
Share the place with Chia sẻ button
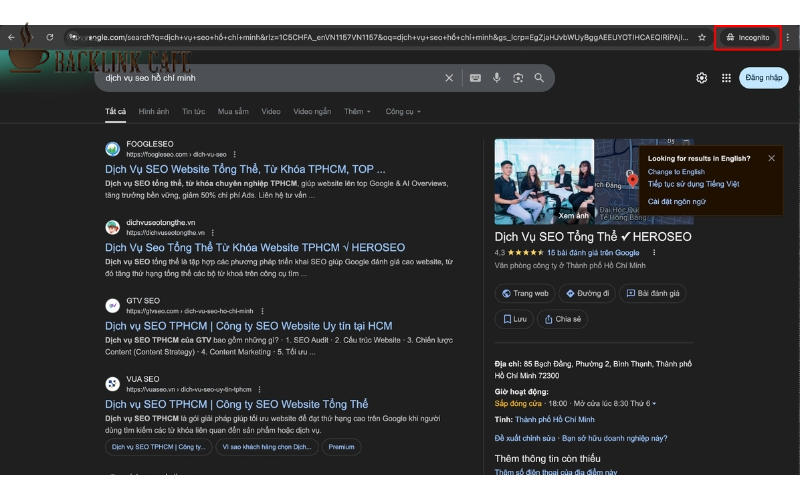tap(562, 319)
